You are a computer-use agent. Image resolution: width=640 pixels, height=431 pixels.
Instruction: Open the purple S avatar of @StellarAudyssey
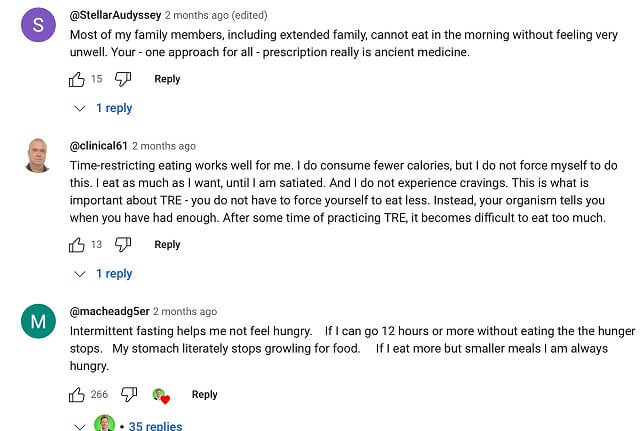pos(38,25)
